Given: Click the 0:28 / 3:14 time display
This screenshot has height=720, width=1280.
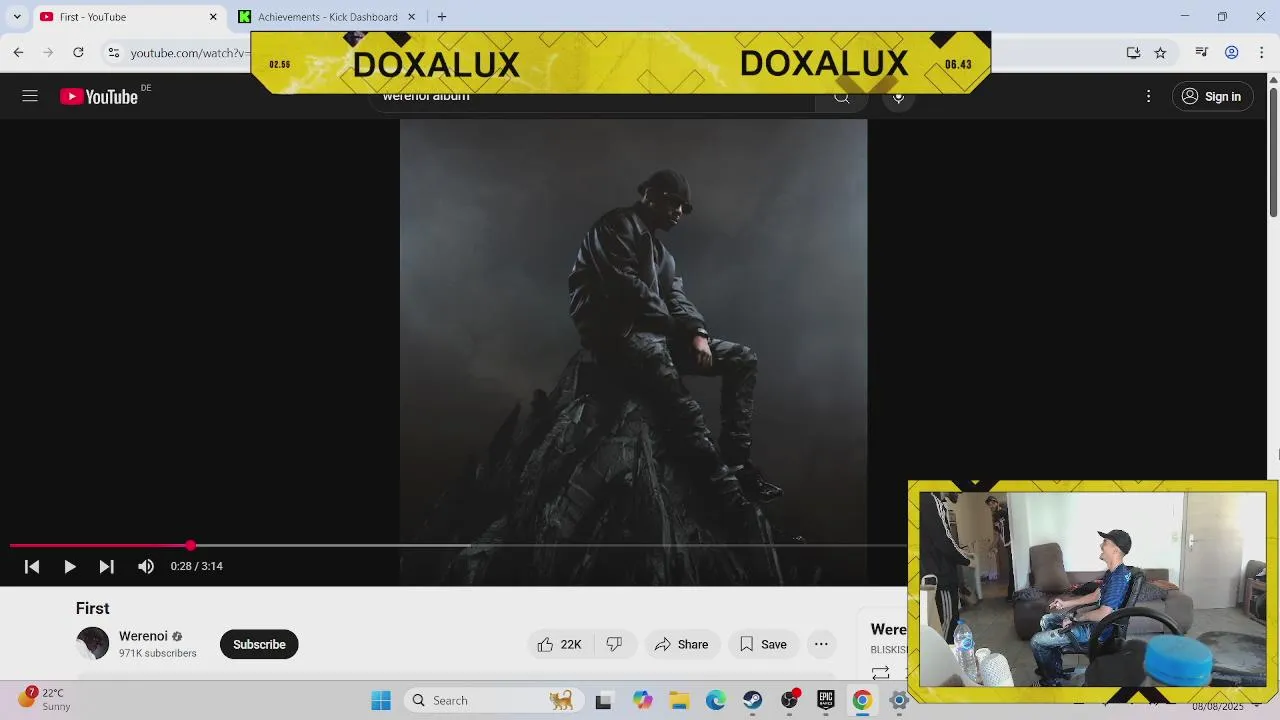Looking at the screenshot, I should (196, 566).
